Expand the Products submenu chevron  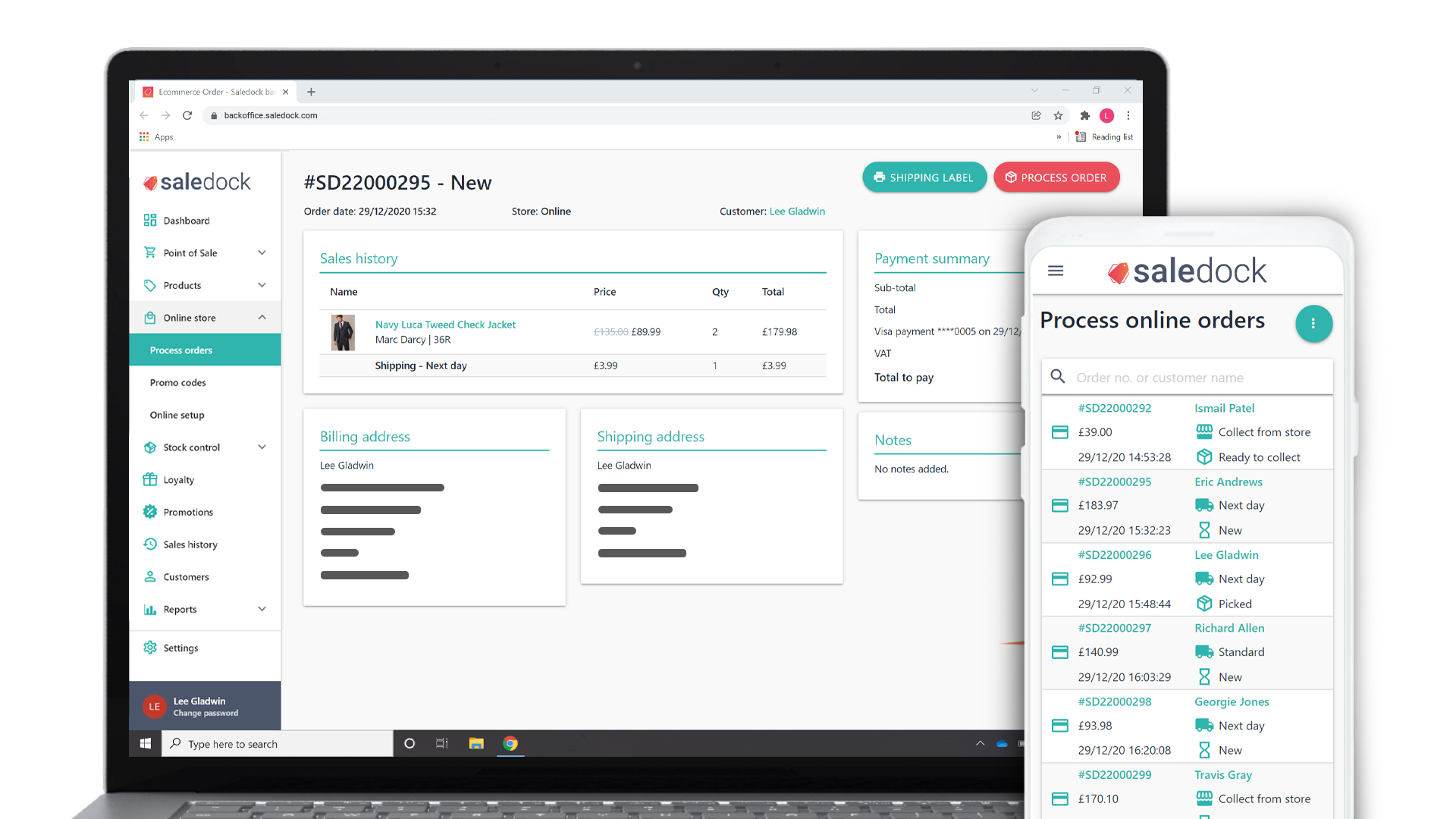point(262,285)
